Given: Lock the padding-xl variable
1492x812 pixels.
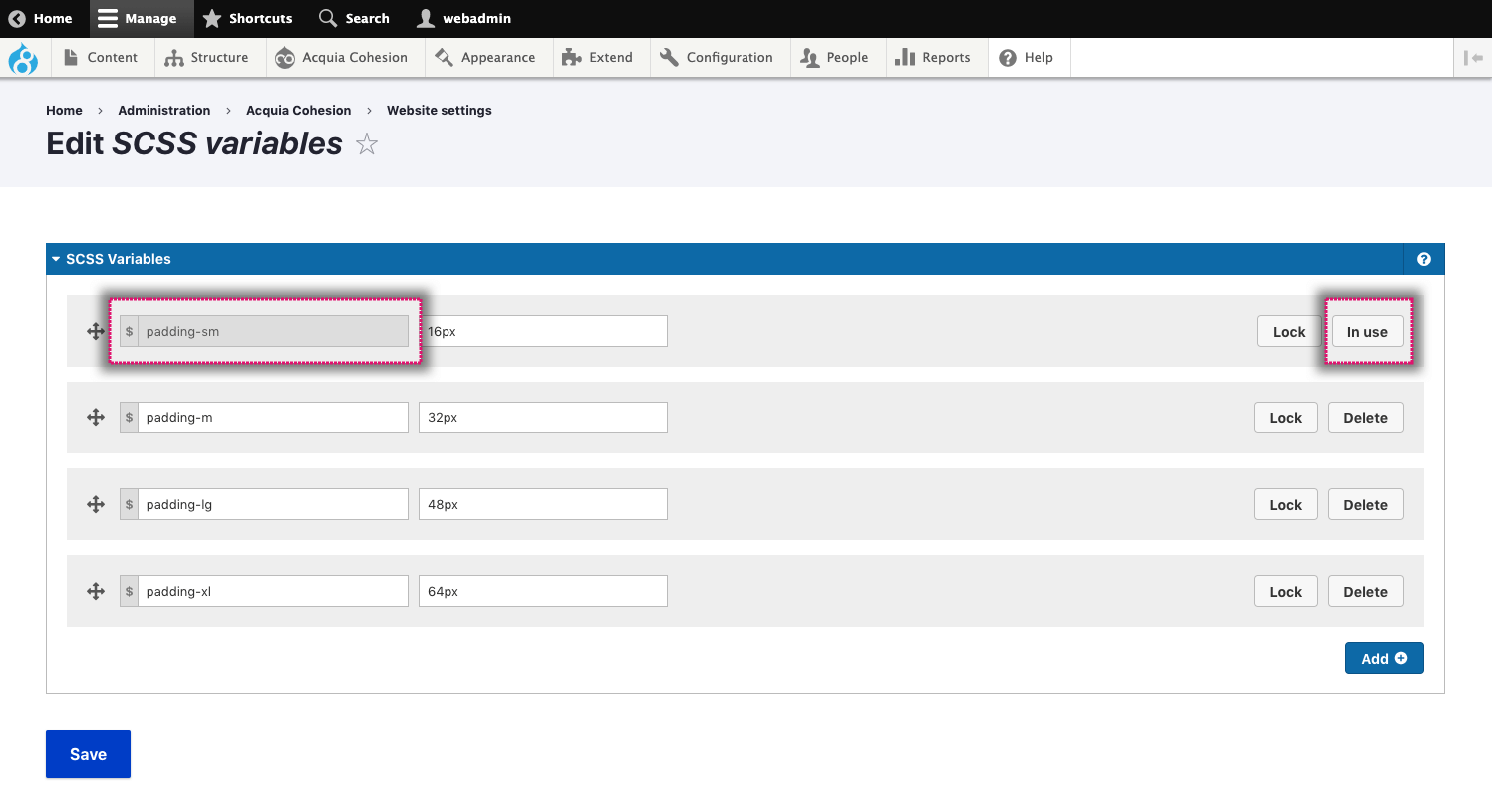Looking at the screenshot, I should click(x=1286, y=592).
